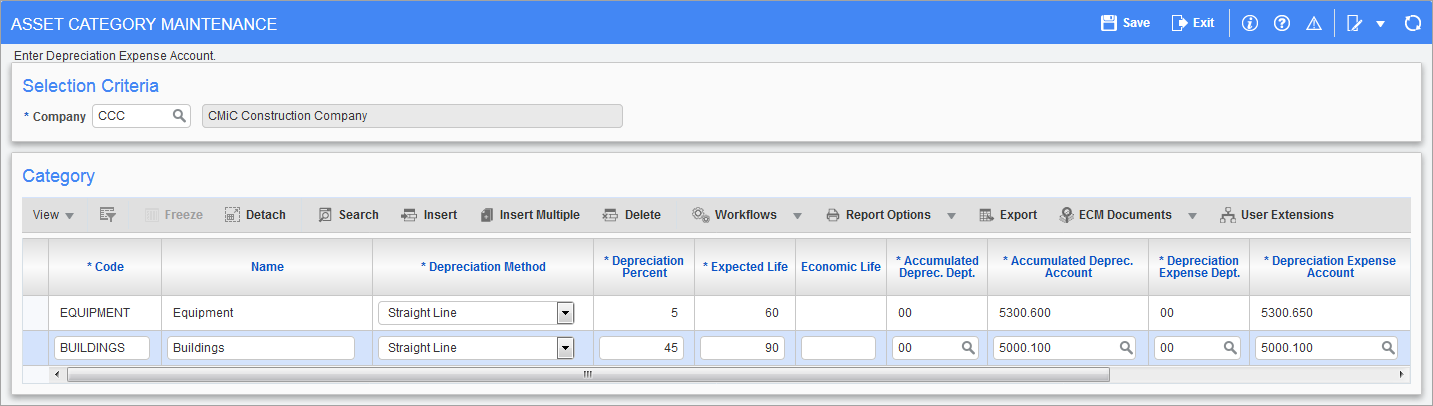
Task: Open User Extensions
Action: pos(1277,215)
